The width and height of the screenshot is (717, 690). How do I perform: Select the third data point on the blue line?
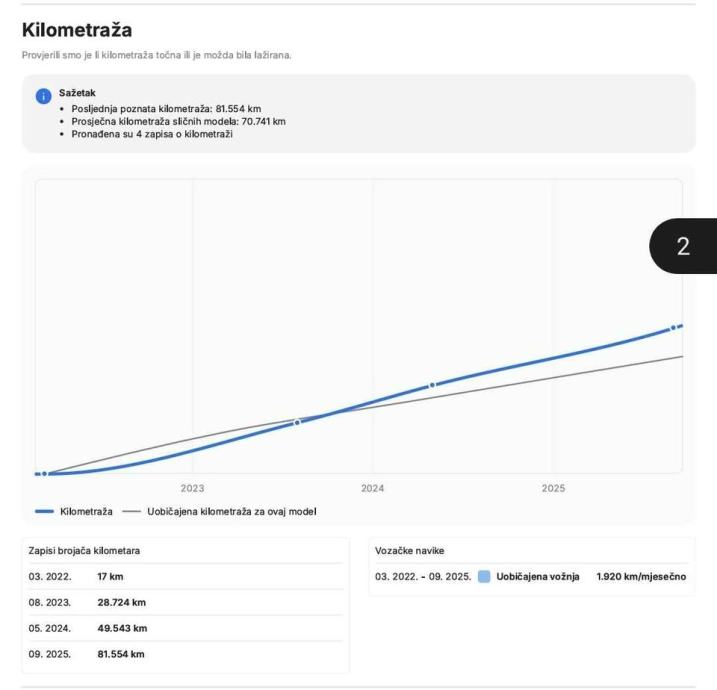coord(432,385)
